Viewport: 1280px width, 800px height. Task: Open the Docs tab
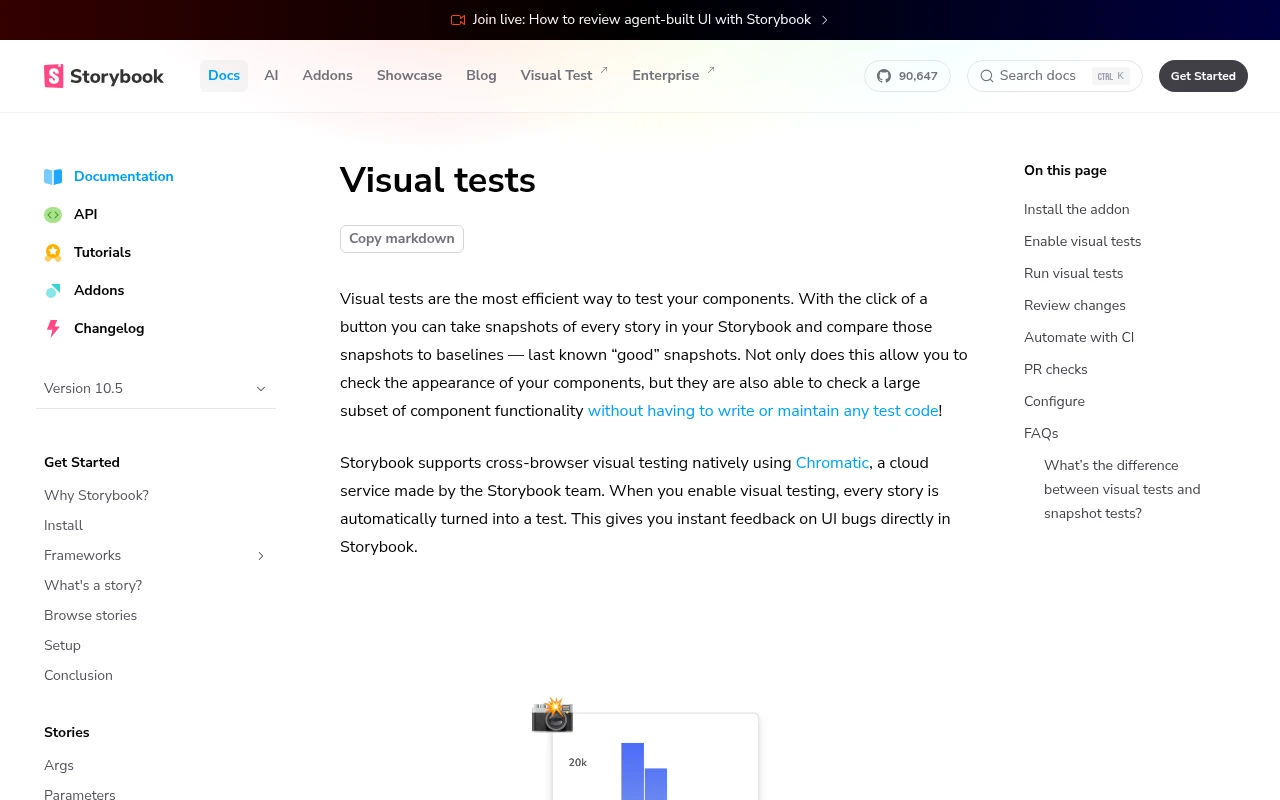224,76
